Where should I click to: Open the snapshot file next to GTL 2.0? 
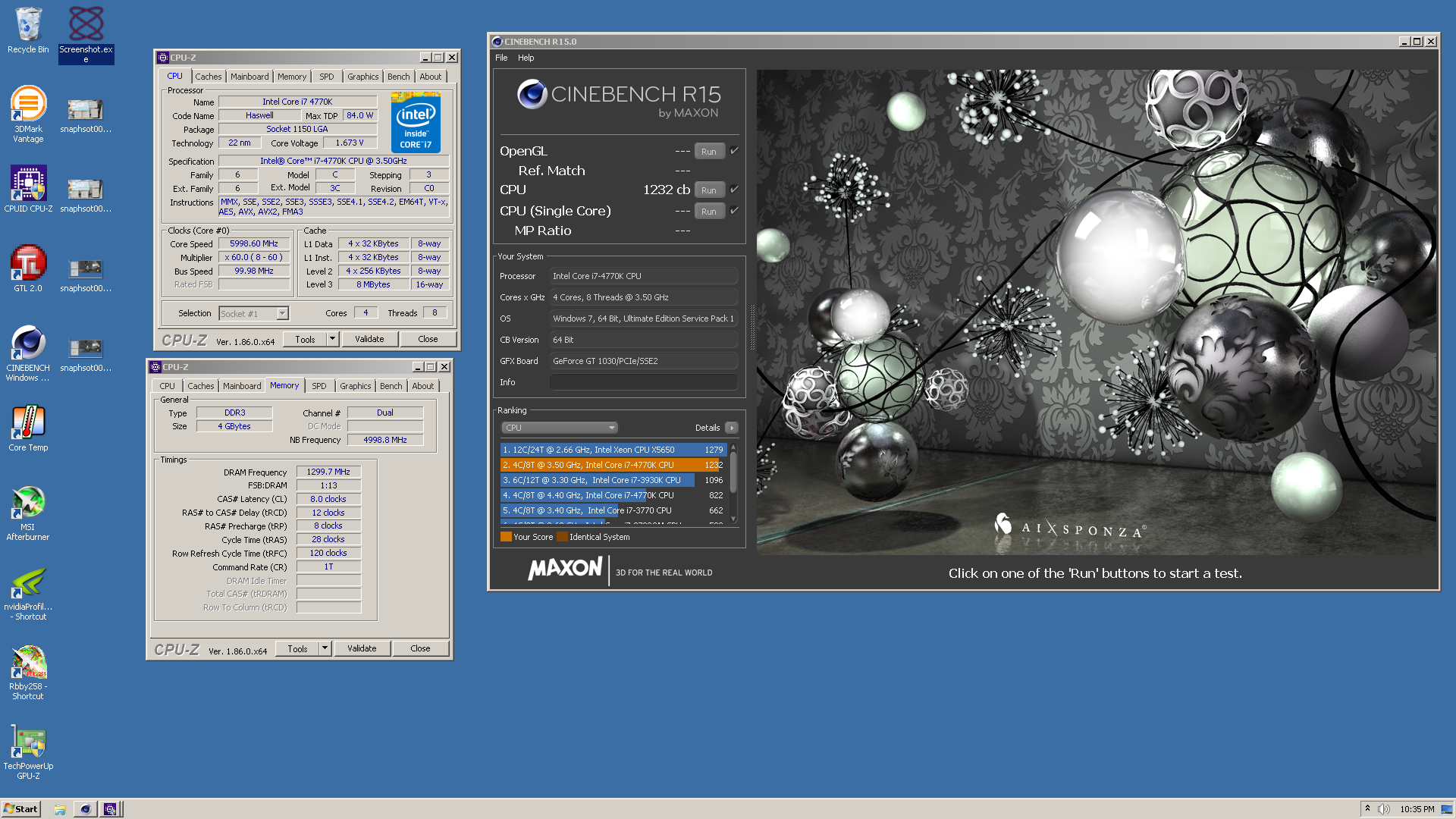[x=86, y=273]
